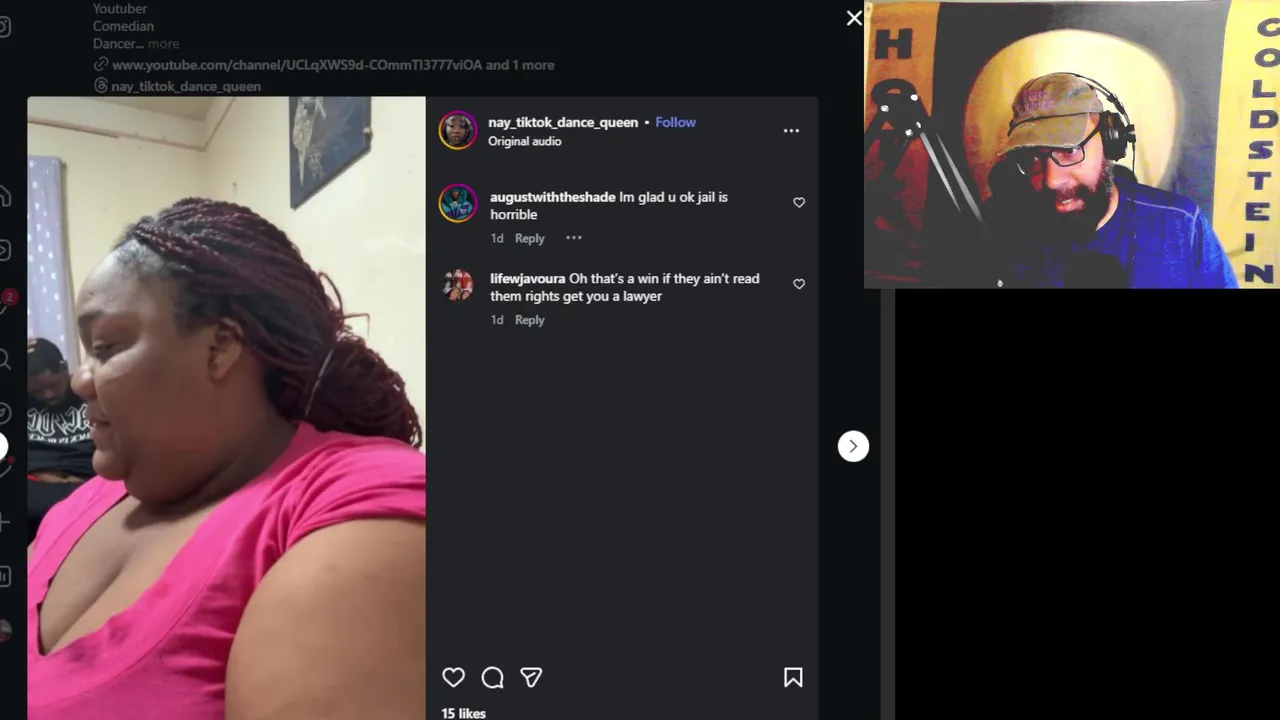
Task: Share post using paper plane icon
Action: click(x=531, y=678)
